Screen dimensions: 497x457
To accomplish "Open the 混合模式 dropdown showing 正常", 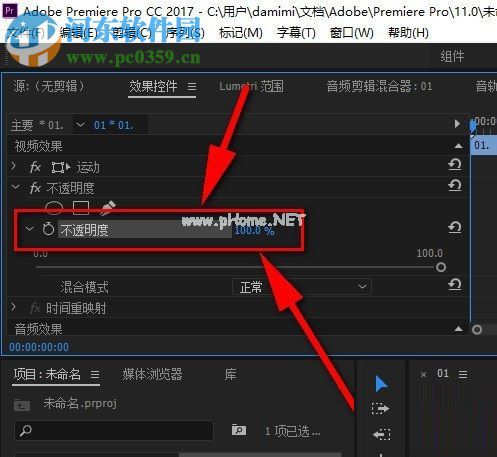I will click(x=302, y=287).
